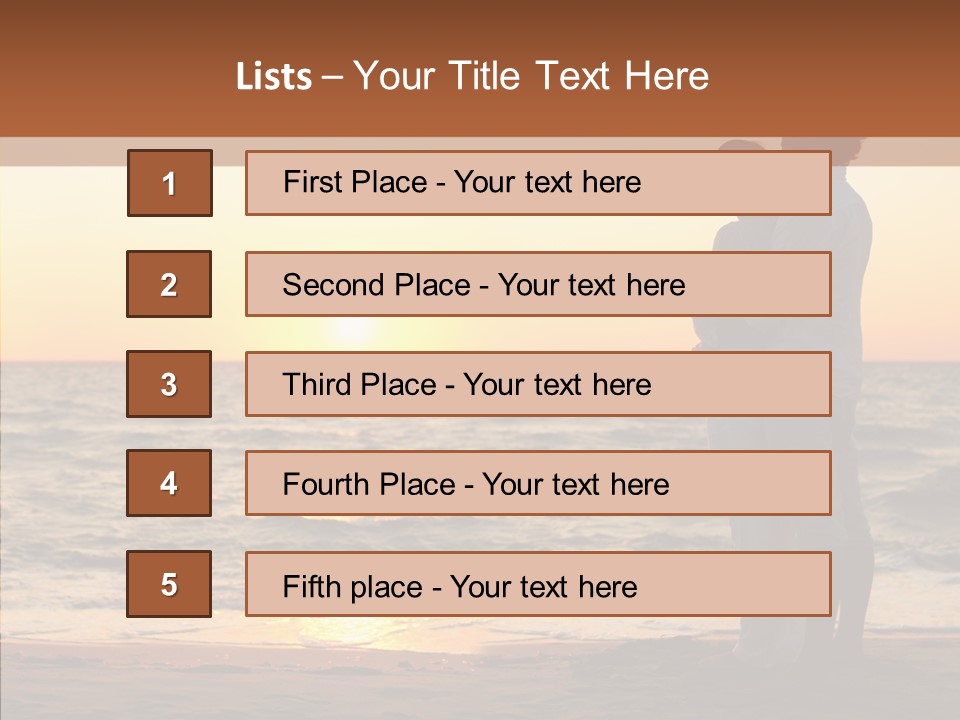Click the number 4 box
Image resolution: width=960 pixels, height=720 pixels.
169,483
